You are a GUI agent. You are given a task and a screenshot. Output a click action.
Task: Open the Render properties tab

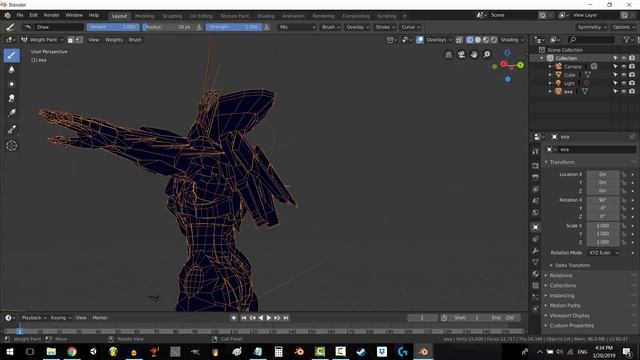(x=536, y=166)
